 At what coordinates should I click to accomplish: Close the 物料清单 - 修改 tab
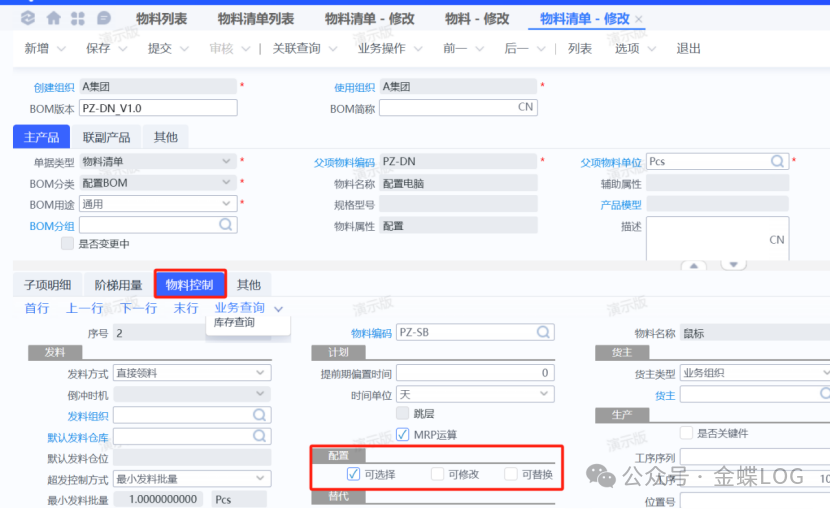639,20
